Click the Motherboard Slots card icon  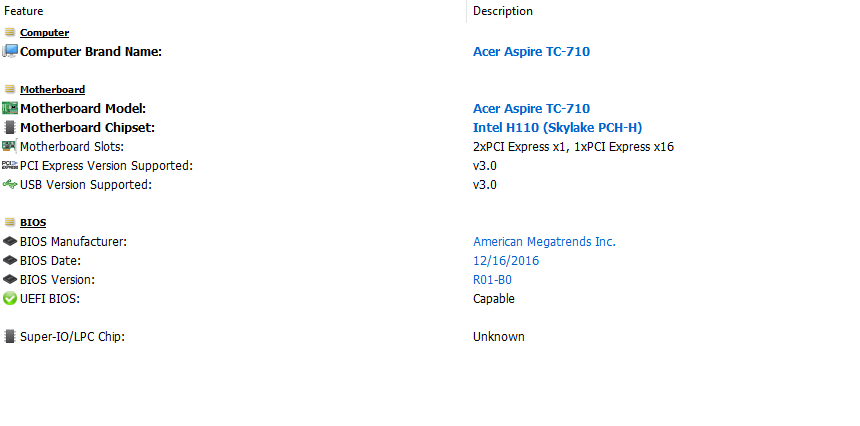click(10, 146)
